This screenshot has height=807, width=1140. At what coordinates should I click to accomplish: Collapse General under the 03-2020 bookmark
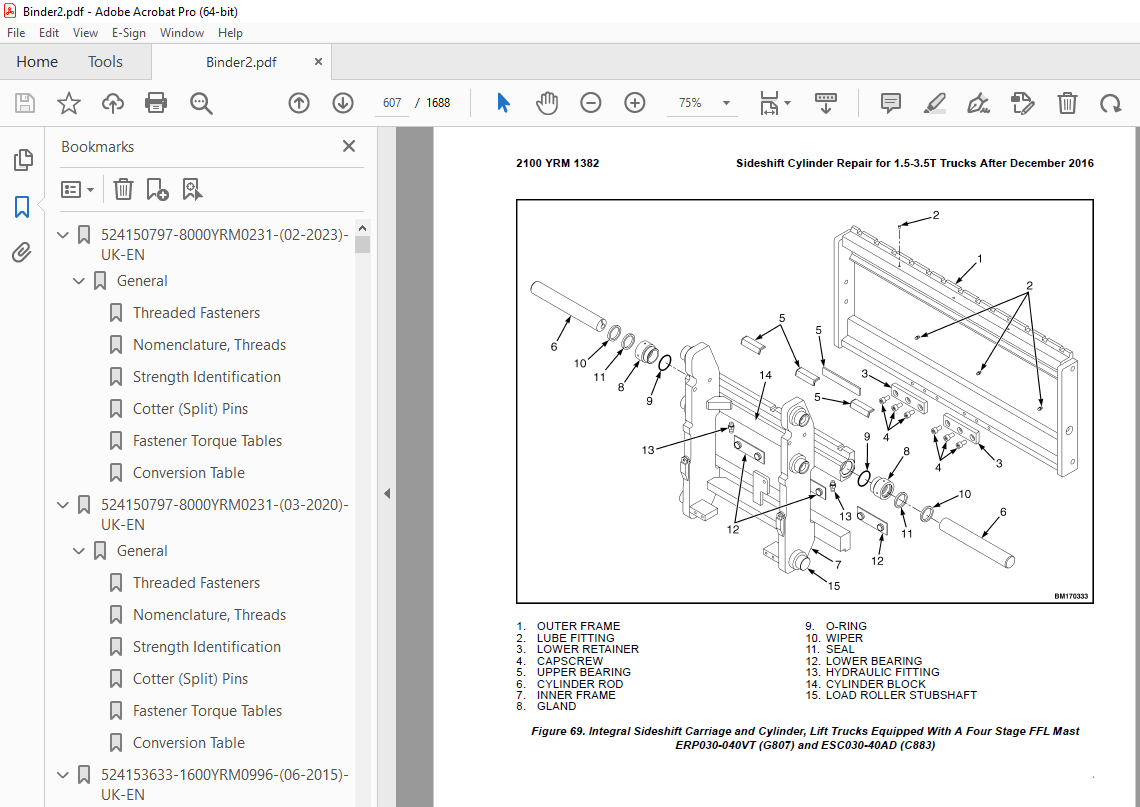(79, 551)
